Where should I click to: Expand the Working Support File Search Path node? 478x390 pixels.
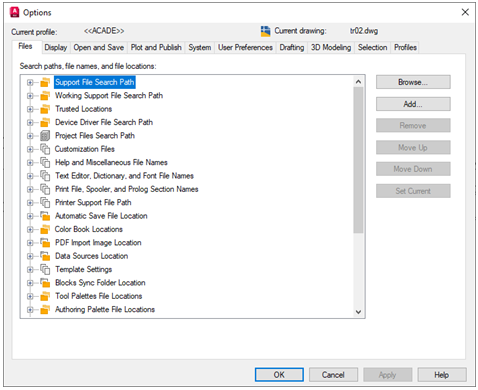pos(30,96)
